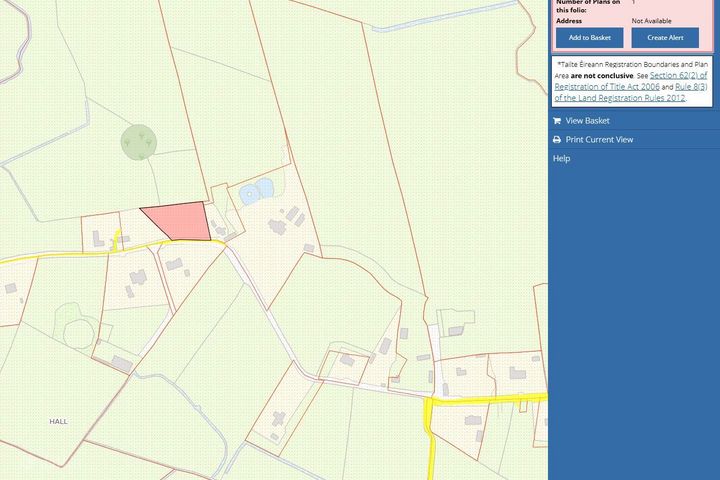The image size is (720, 480).
Task: Click the shopping cart icon
Action: coord(557,121)
